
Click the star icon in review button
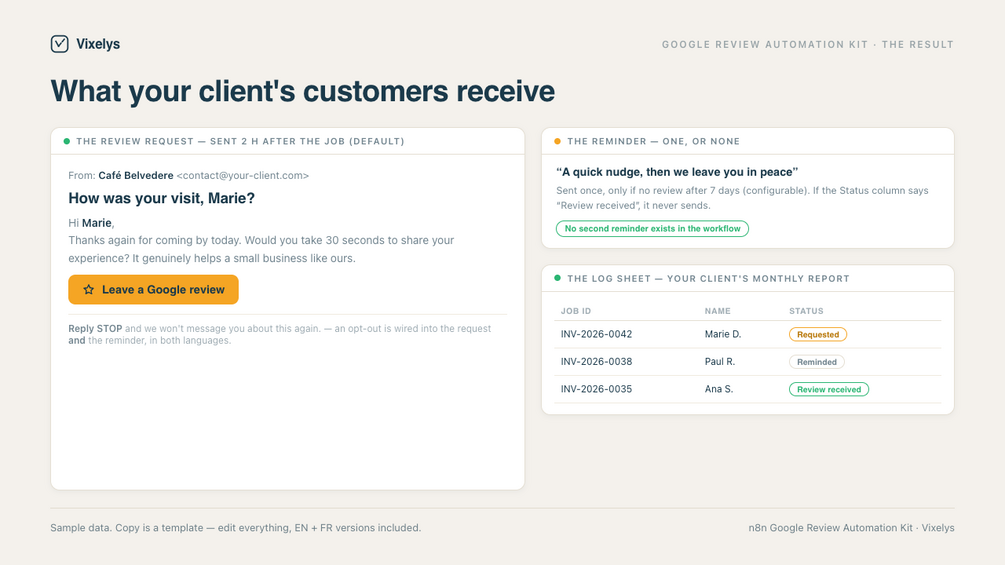pyautogui.click(x=88, y=290)
